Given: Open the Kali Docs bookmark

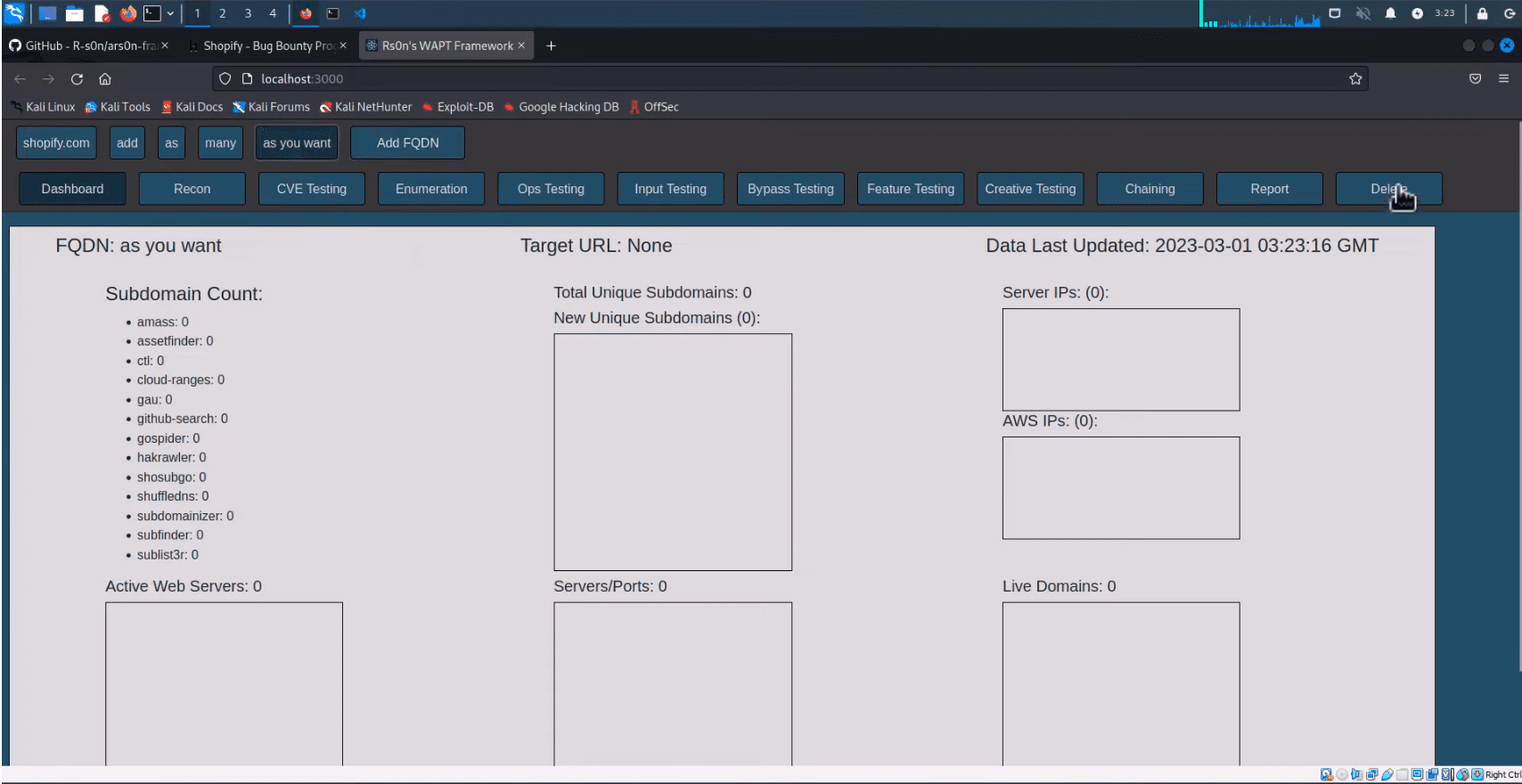Looking at the screenshot, I should 192,107.
